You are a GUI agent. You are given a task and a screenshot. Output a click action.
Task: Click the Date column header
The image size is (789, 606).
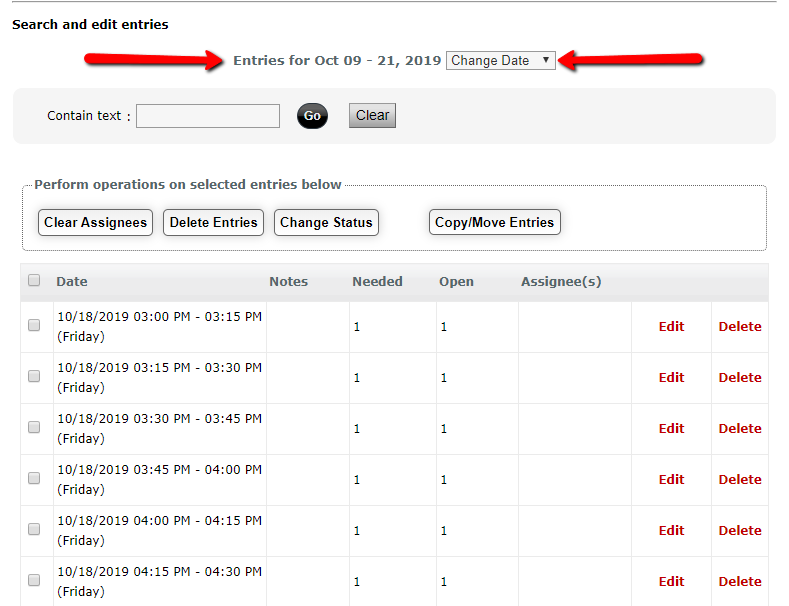(x=72, y=281)
